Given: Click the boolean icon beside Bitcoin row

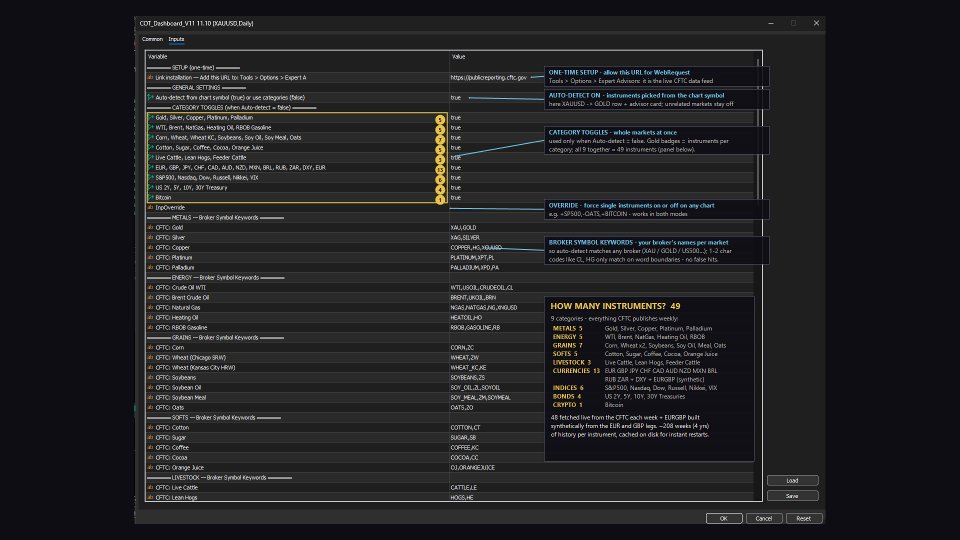Looking at the screenshot, I should 151,198.
